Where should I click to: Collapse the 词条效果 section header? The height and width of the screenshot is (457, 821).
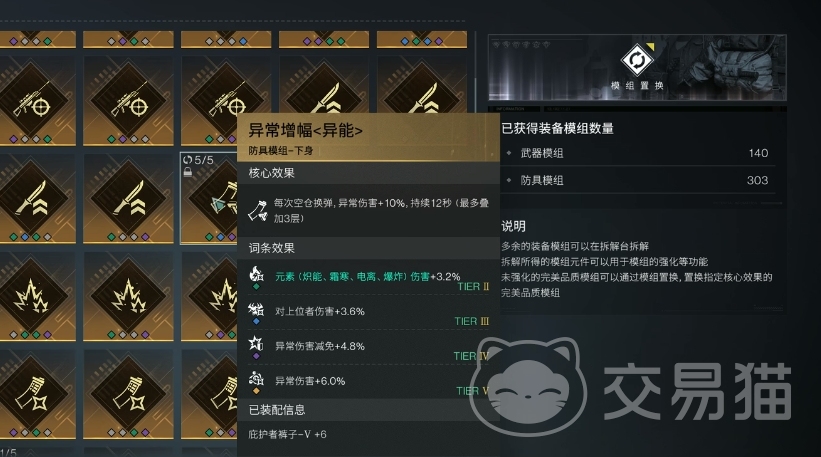coord(369,248)
